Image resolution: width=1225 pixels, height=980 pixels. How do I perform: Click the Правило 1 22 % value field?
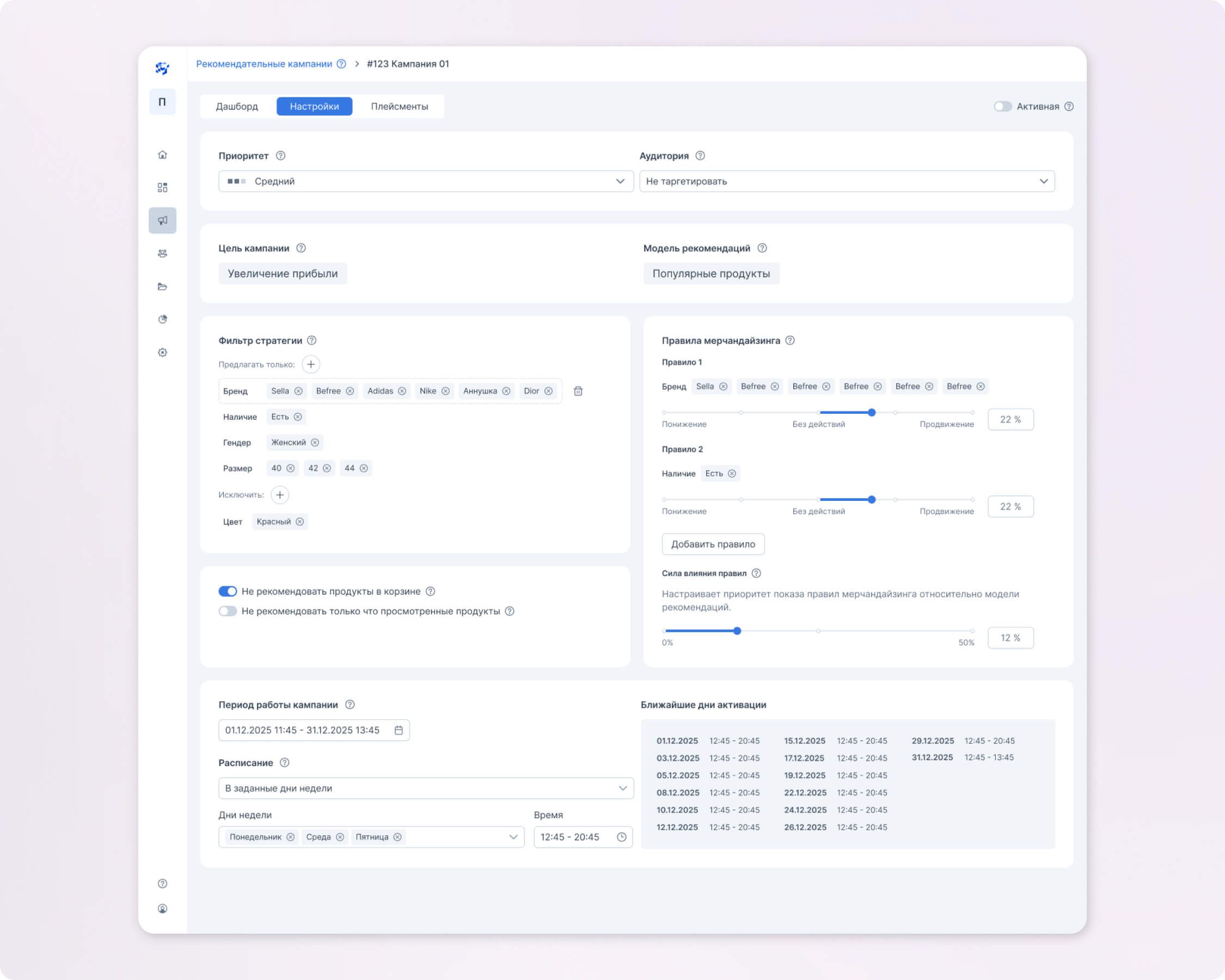[x=1011, y=419]
